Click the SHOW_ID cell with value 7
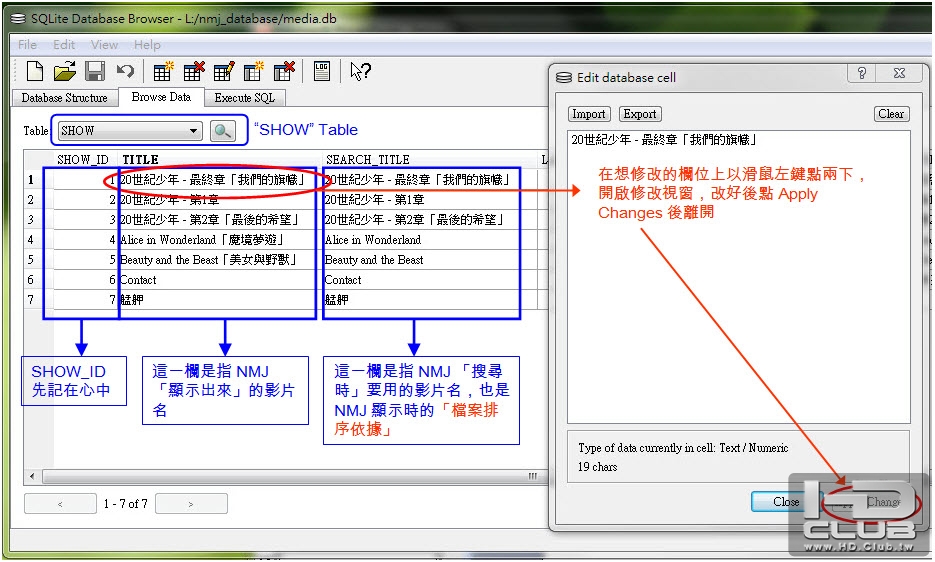Screen dimensions: 935x562 click(x=85, y=299)
